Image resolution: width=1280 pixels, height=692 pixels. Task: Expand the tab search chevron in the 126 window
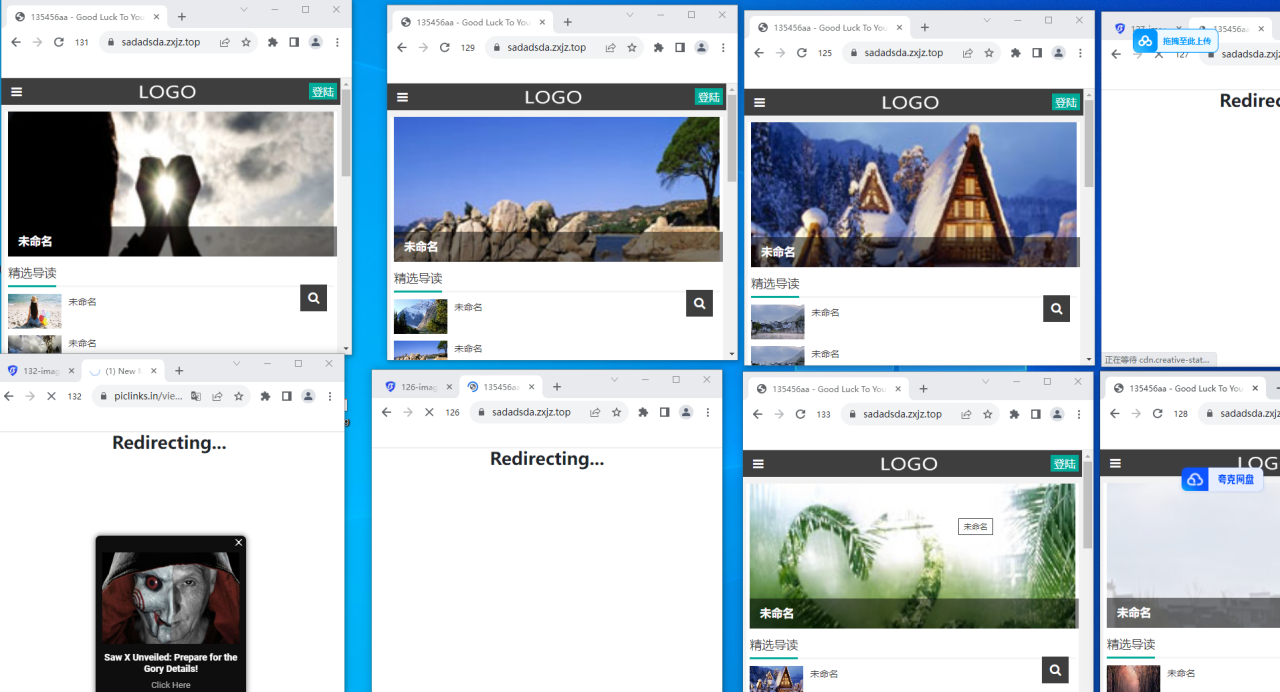click(x=614, y=380)
